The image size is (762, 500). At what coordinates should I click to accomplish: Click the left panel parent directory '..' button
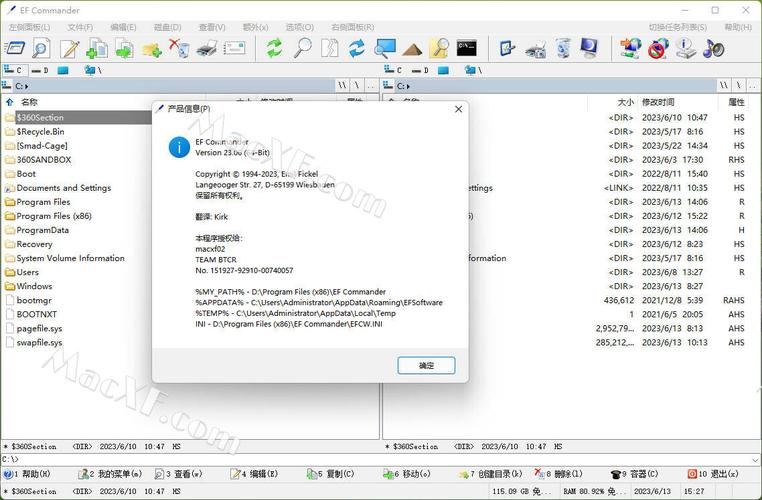tap(370, 86)
